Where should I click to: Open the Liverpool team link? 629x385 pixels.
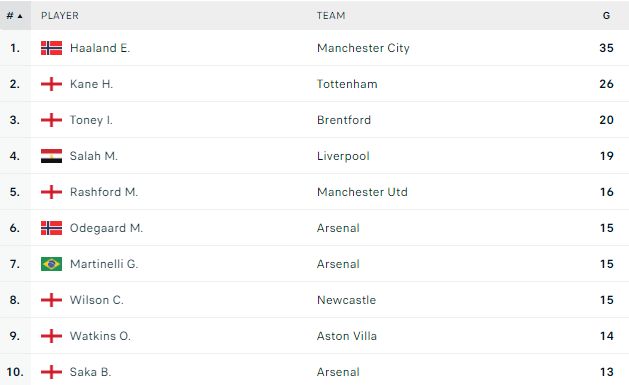(x=343, y=156)
